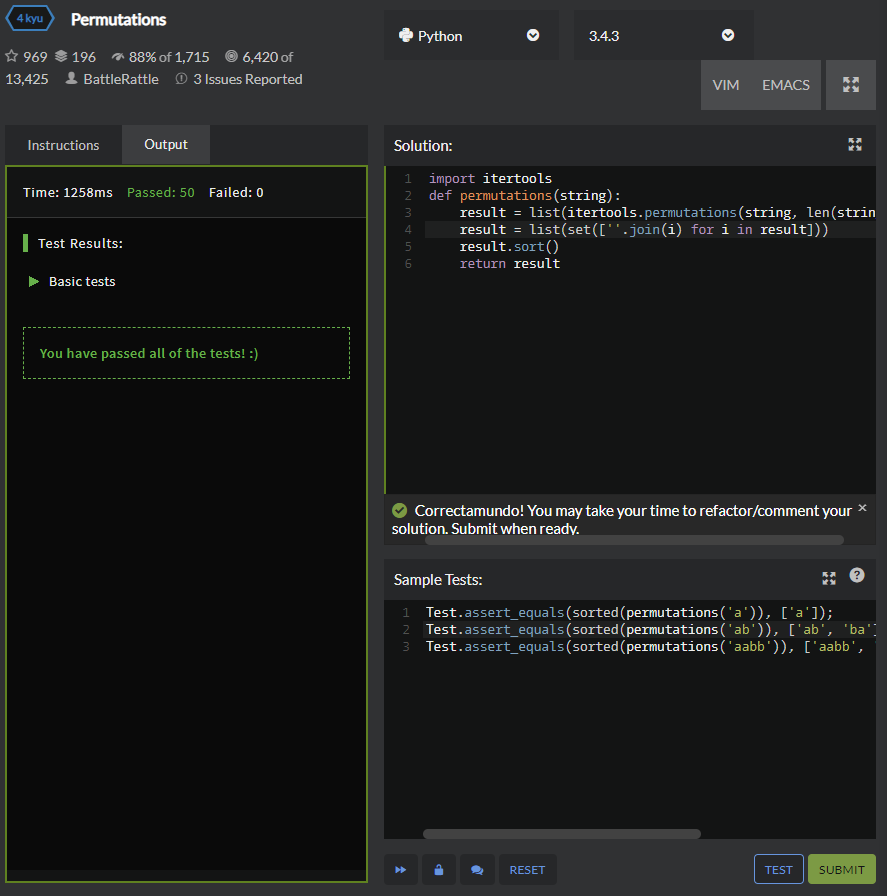Click sample test line with 'aabb'
Screen dimensions: 887x896
[x=650, y=646]
